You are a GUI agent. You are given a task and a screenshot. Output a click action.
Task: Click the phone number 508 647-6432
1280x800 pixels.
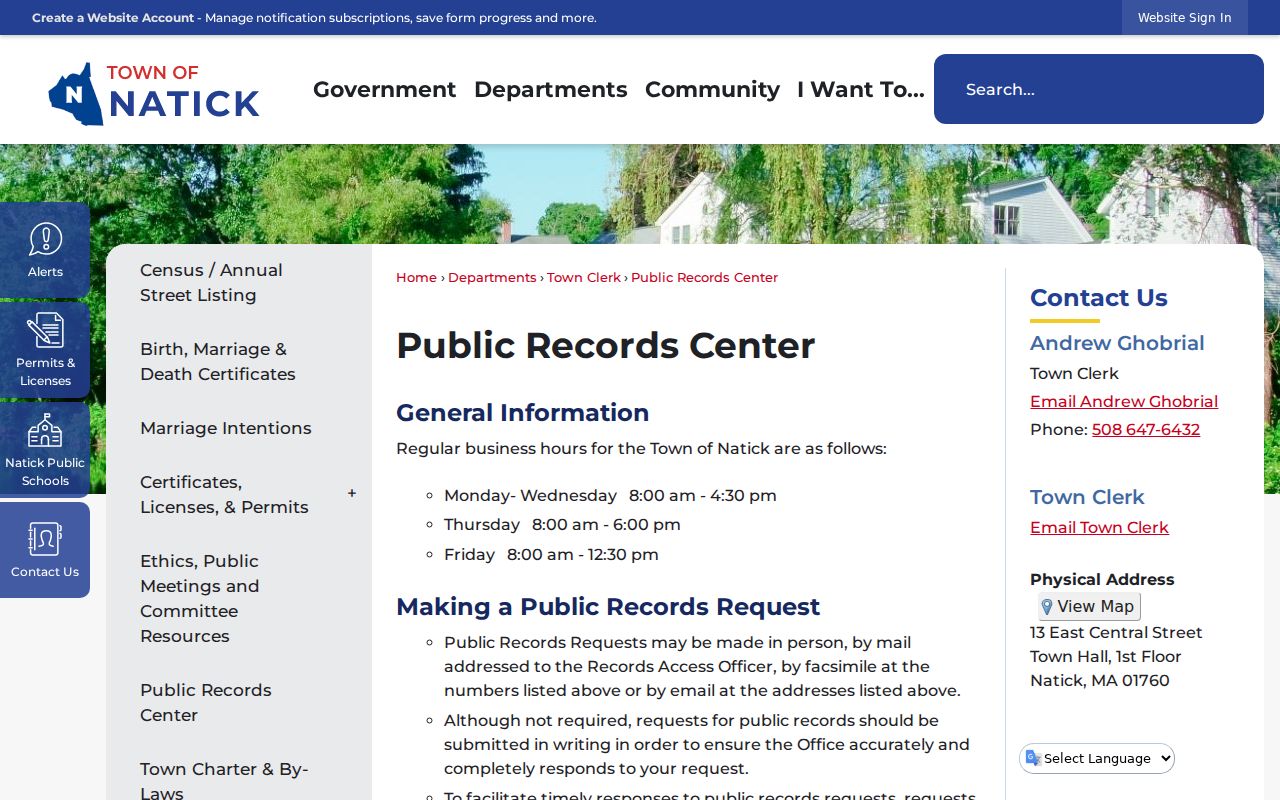click(1146, 429)
